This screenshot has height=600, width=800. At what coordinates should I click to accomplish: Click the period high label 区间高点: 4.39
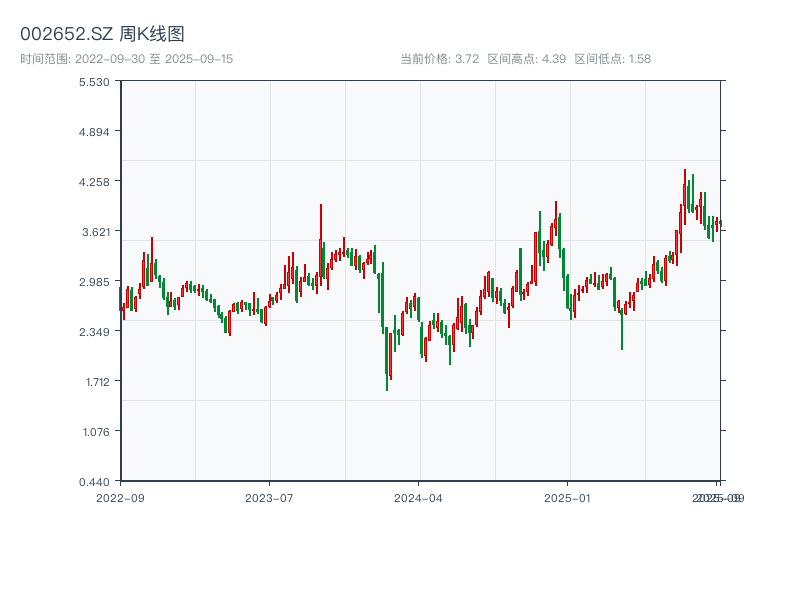[527, 59]
